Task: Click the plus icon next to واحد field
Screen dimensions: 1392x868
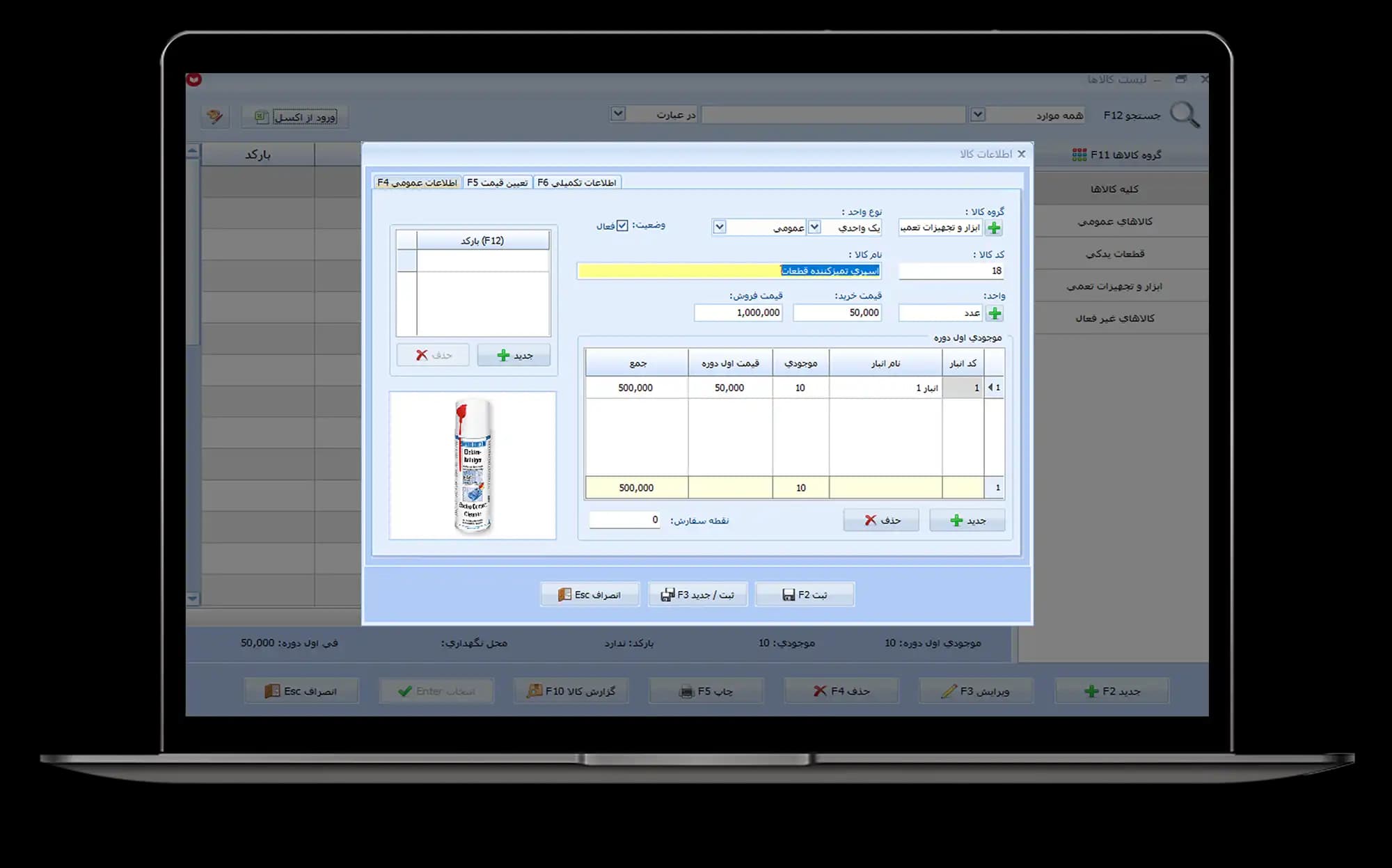Action: tap(995, 313)
